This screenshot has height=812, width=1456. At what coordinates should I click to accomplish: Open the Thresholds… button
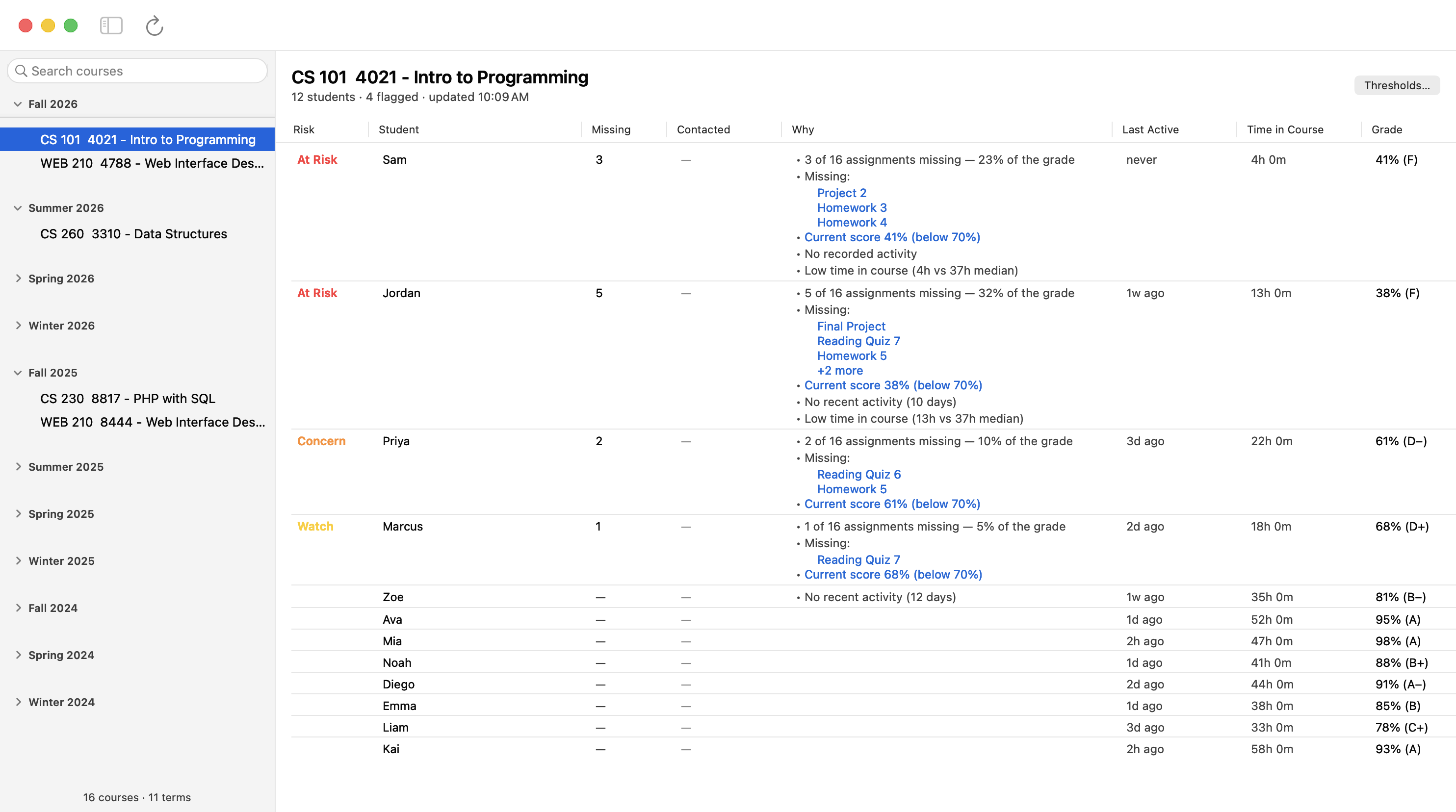click(1396, 85)
